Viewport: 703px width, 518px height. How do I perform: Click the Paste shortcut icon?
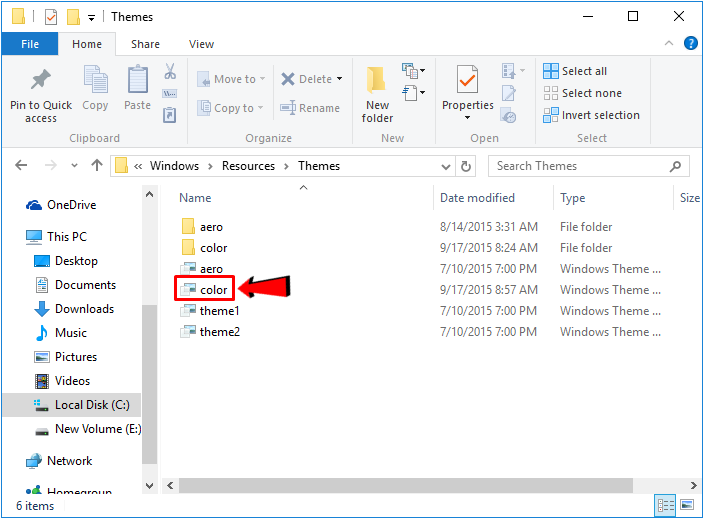pyautogui.click(x=169, y=115)
